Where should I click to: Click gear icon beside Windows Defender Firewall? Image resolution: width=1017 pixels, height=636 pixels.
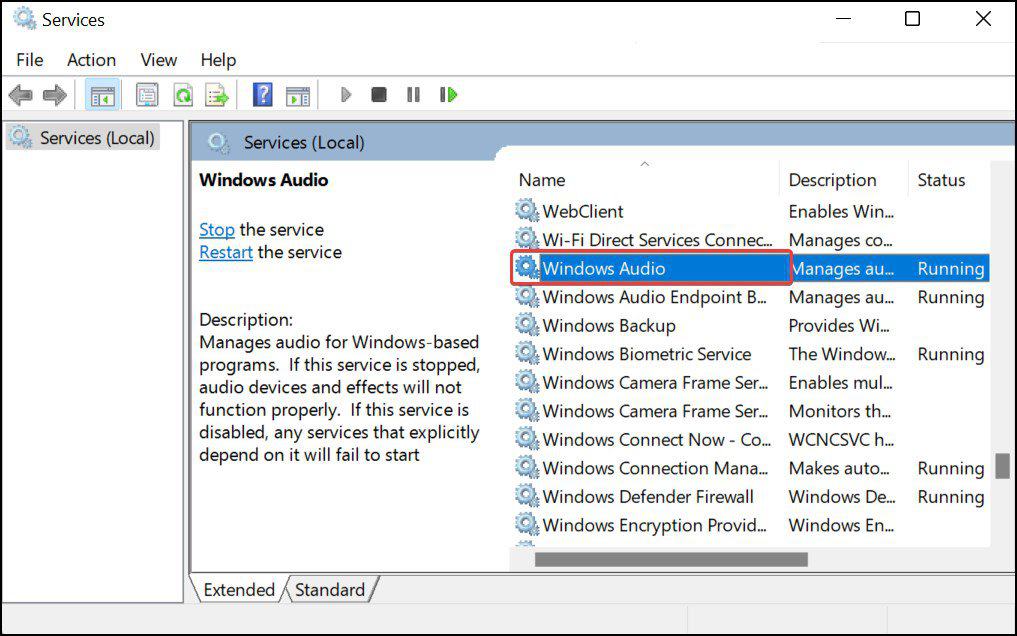click(x=527, y=496)
